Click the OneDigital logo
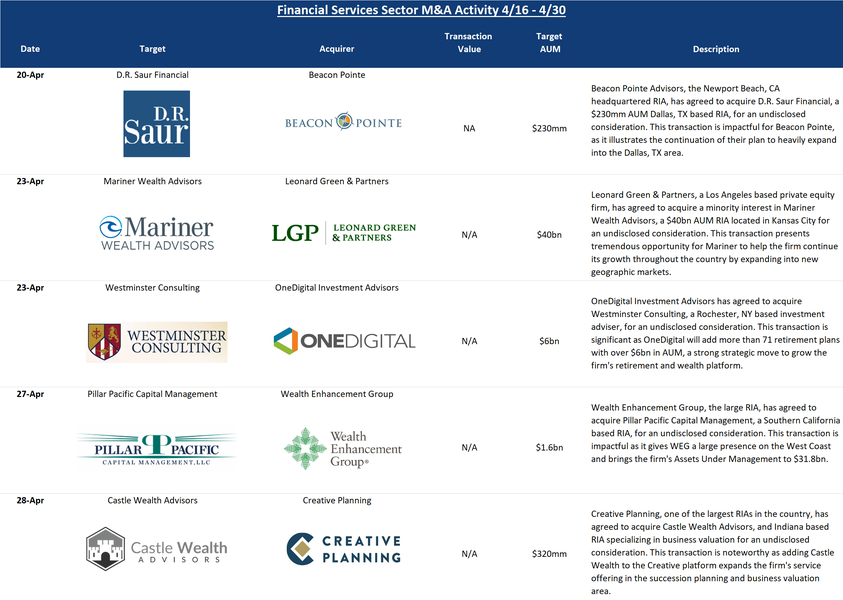This screenshot has width=843, height=600. pyautogui.click(x=345, y=341)
